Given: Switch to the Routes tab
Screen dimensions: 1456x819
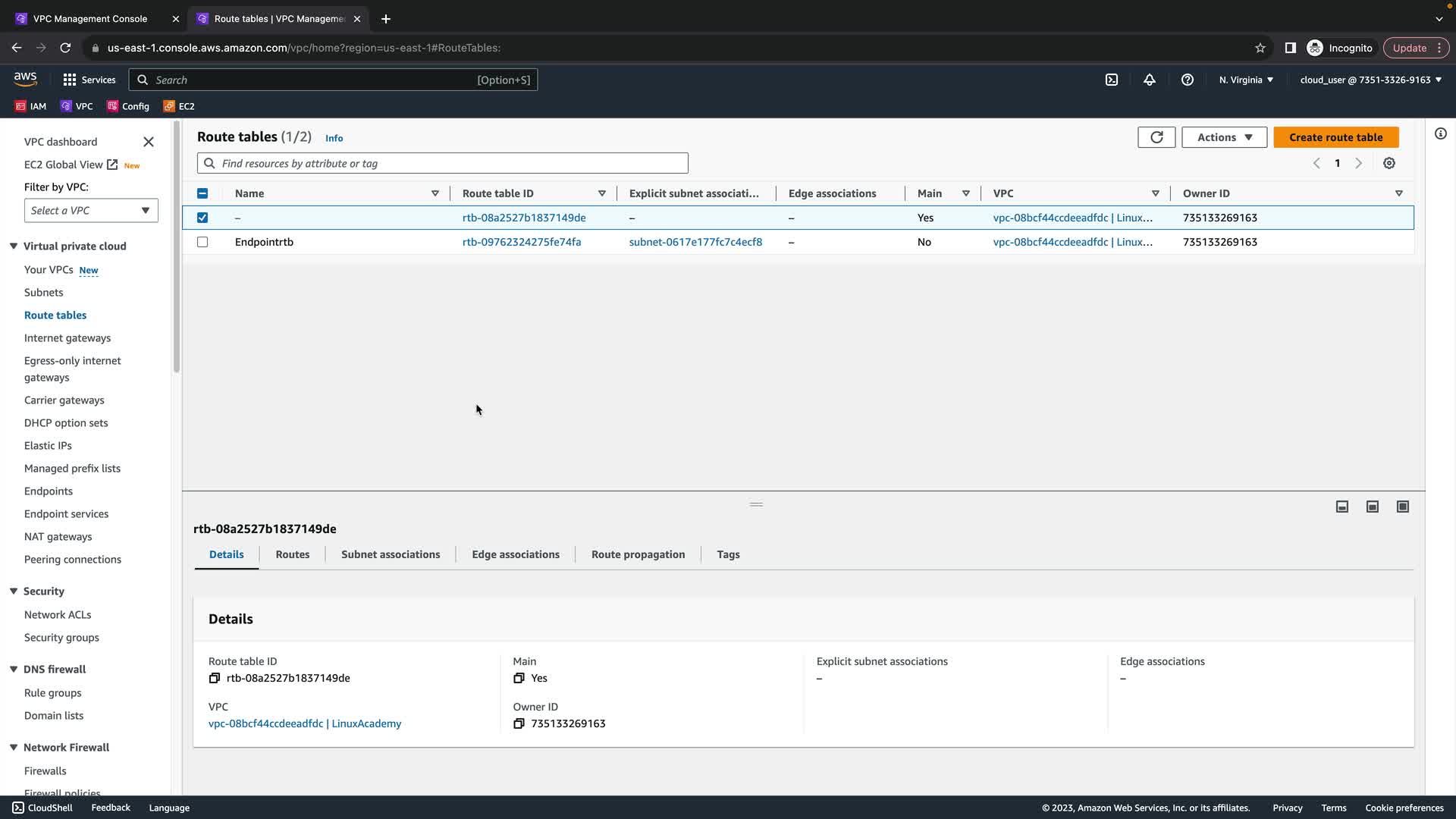Looking at the screenshot, I should pos(292,554).
